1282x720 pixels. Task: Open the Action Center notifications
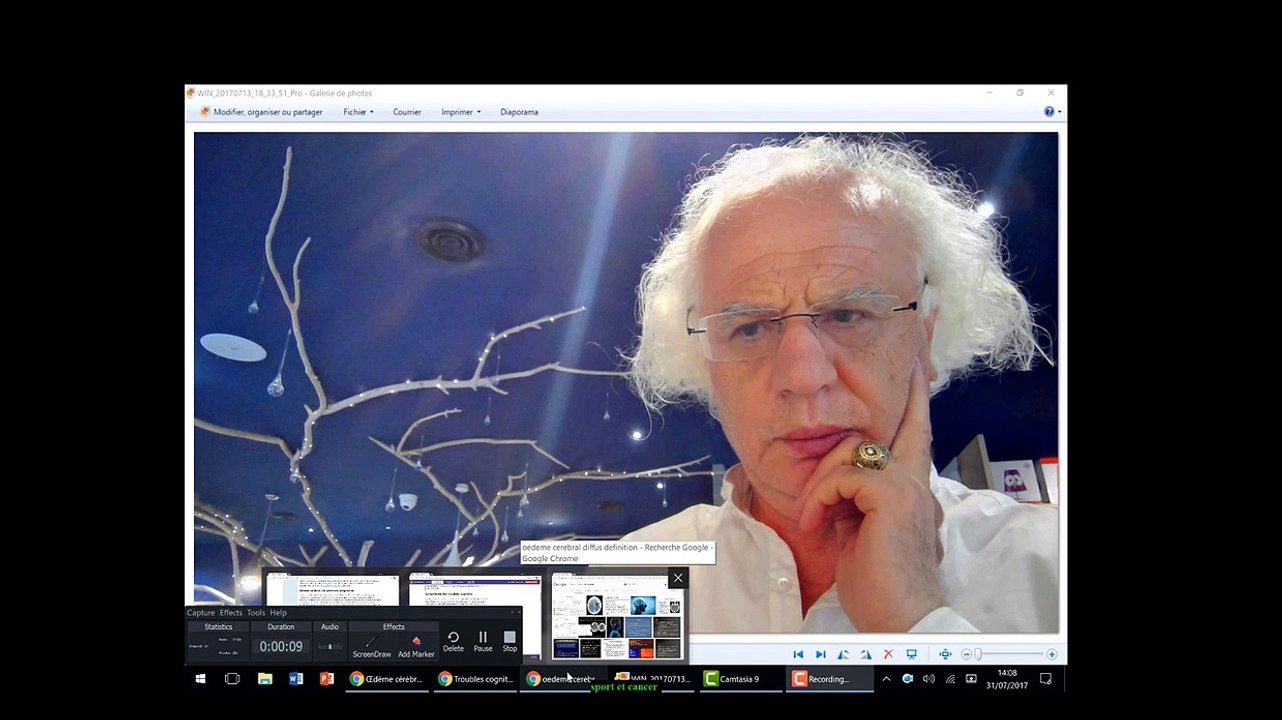coord(1046,679)
